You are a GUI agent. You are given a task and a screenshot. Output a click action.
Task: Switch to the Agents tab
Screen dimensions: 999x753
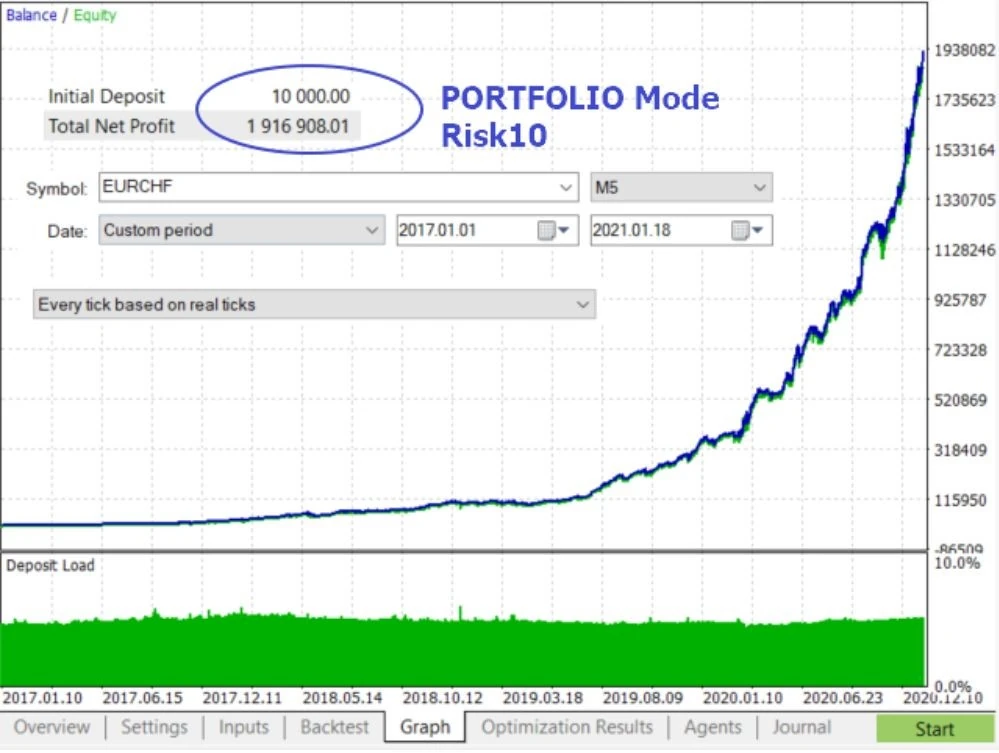pos(713,727)
